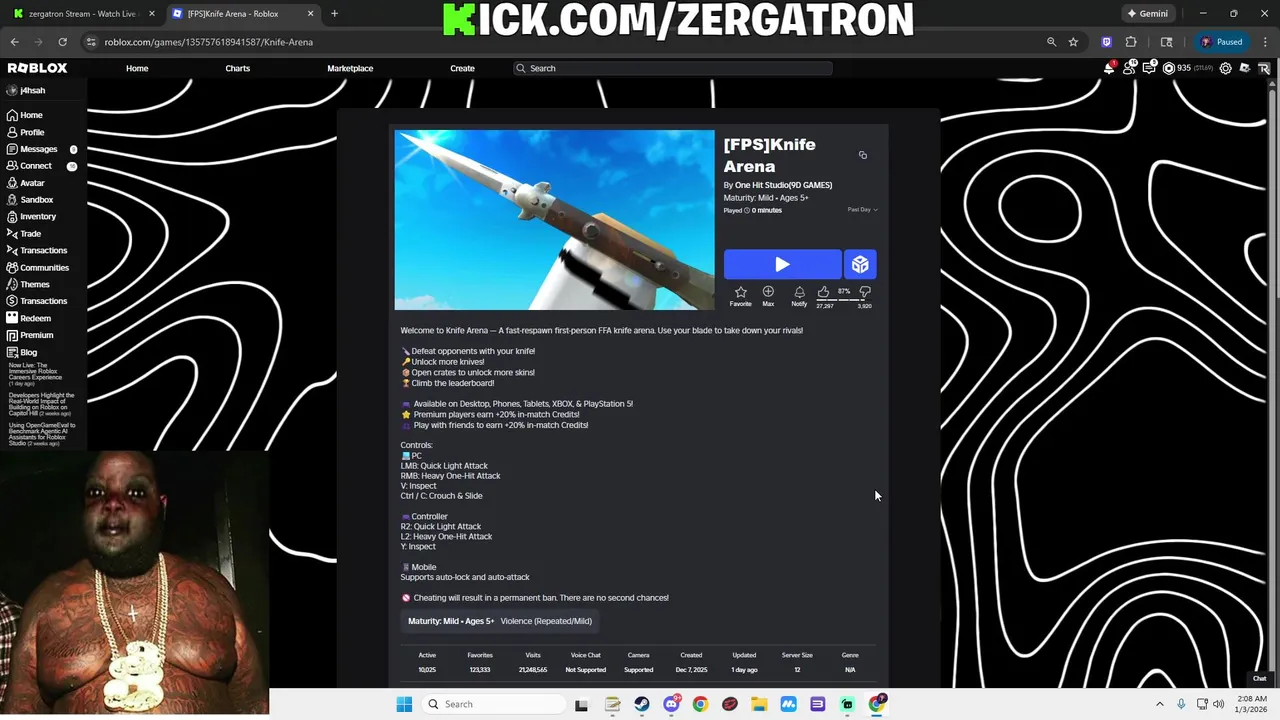Click the blue cube launch button
The width and height of the screenshot is (1280, 720).
tap(860, 264)
